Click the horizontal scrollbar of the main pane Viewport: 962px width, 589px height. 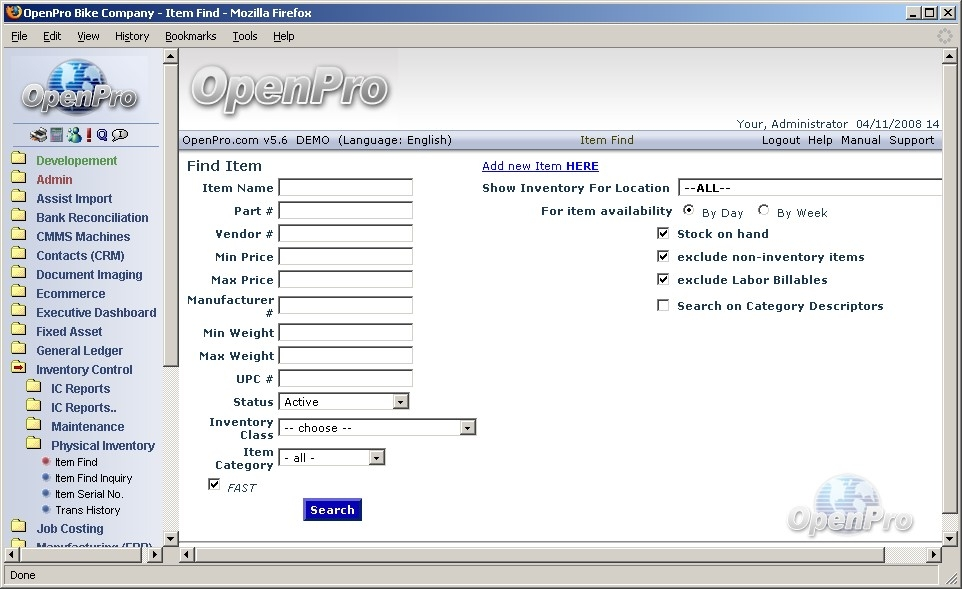tap(540, 554)
